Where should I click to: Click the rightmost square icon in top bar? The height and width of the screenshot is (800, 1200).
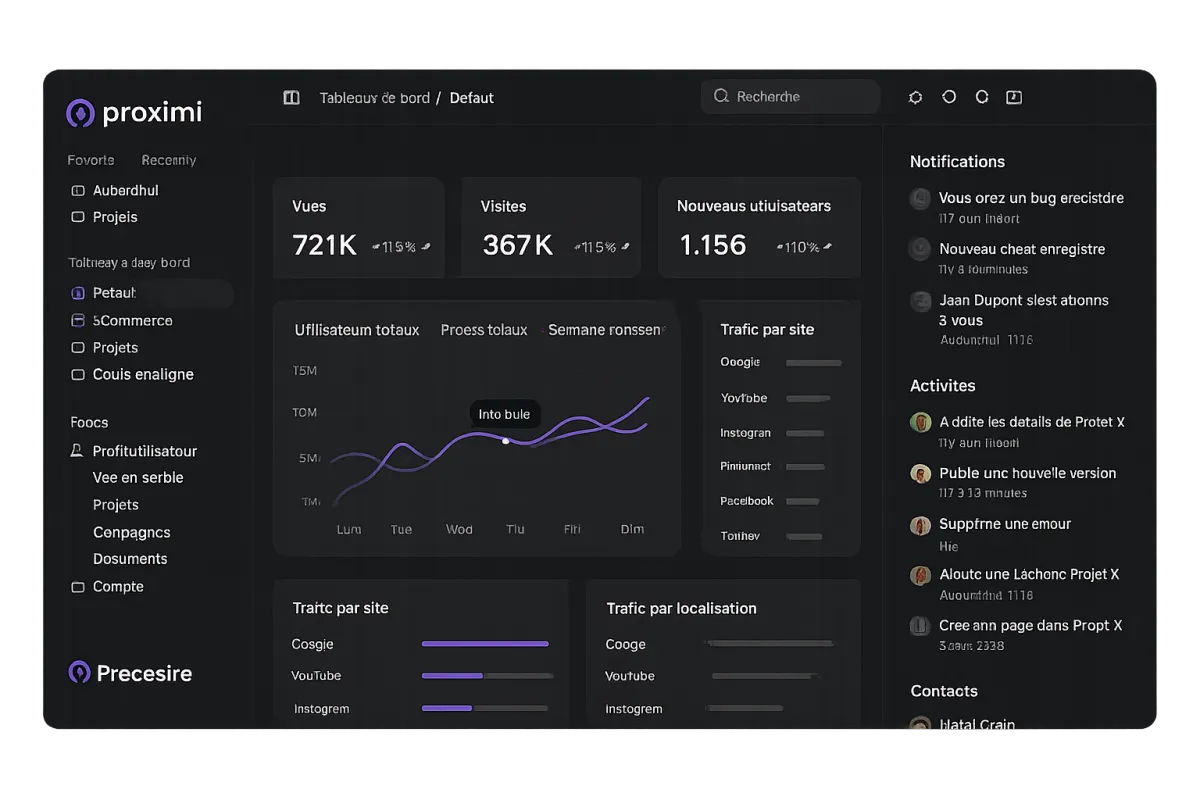1014,97
